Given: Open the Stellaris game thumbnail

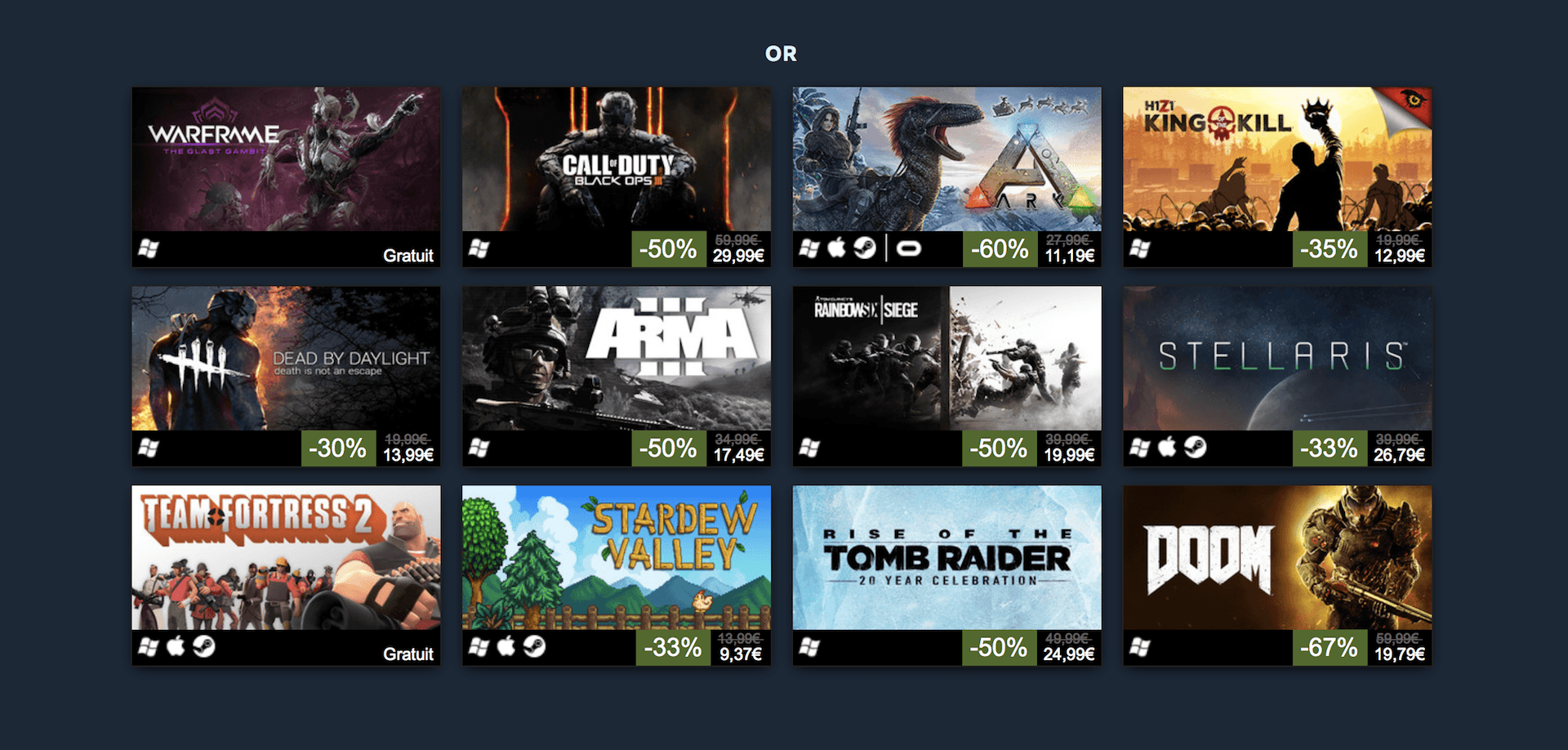Looking at the screenshot, I should click(1277, 359).
